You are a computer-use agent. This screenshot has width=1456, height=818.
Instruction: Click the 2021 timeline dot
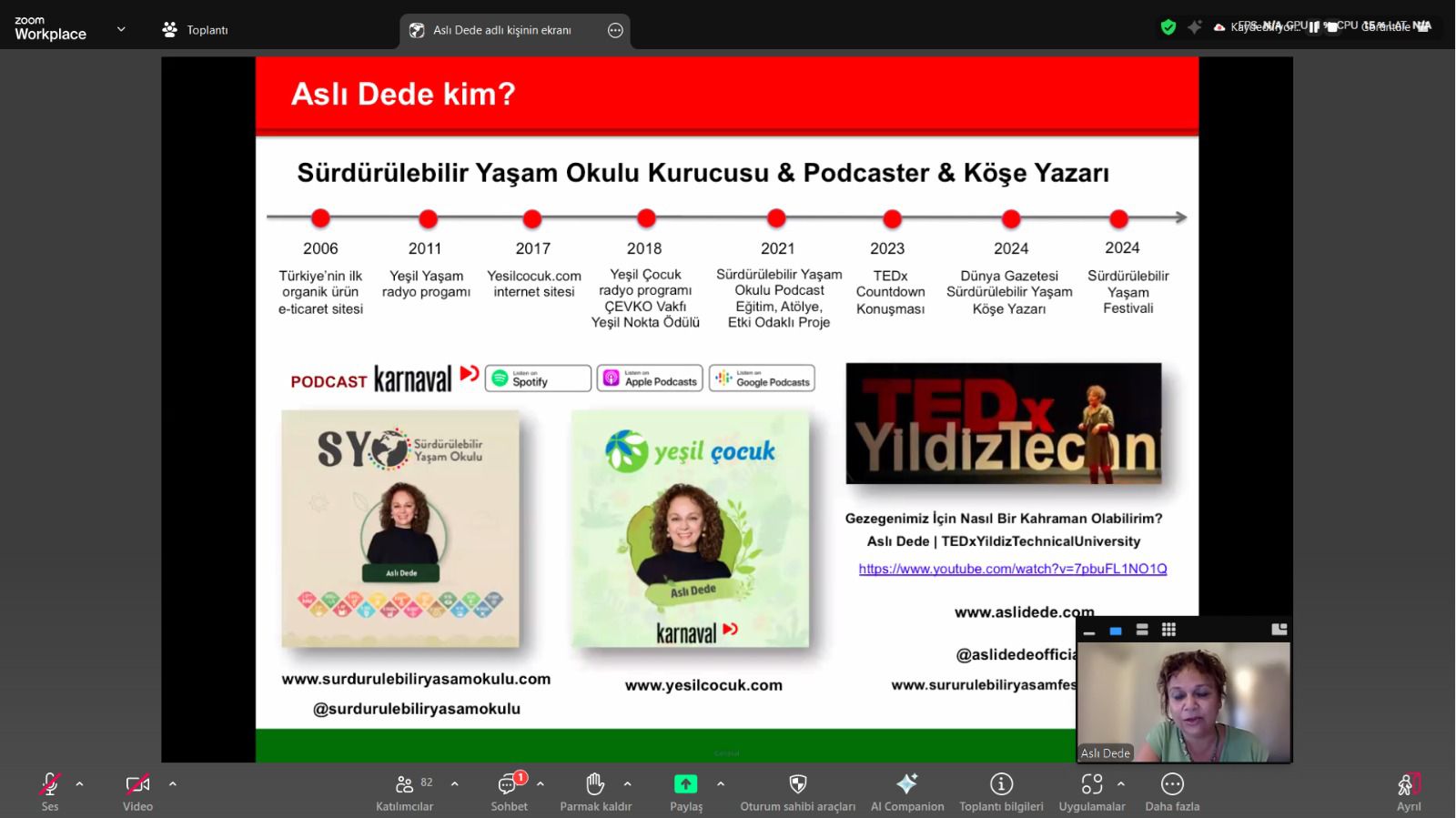pos(776,218)
